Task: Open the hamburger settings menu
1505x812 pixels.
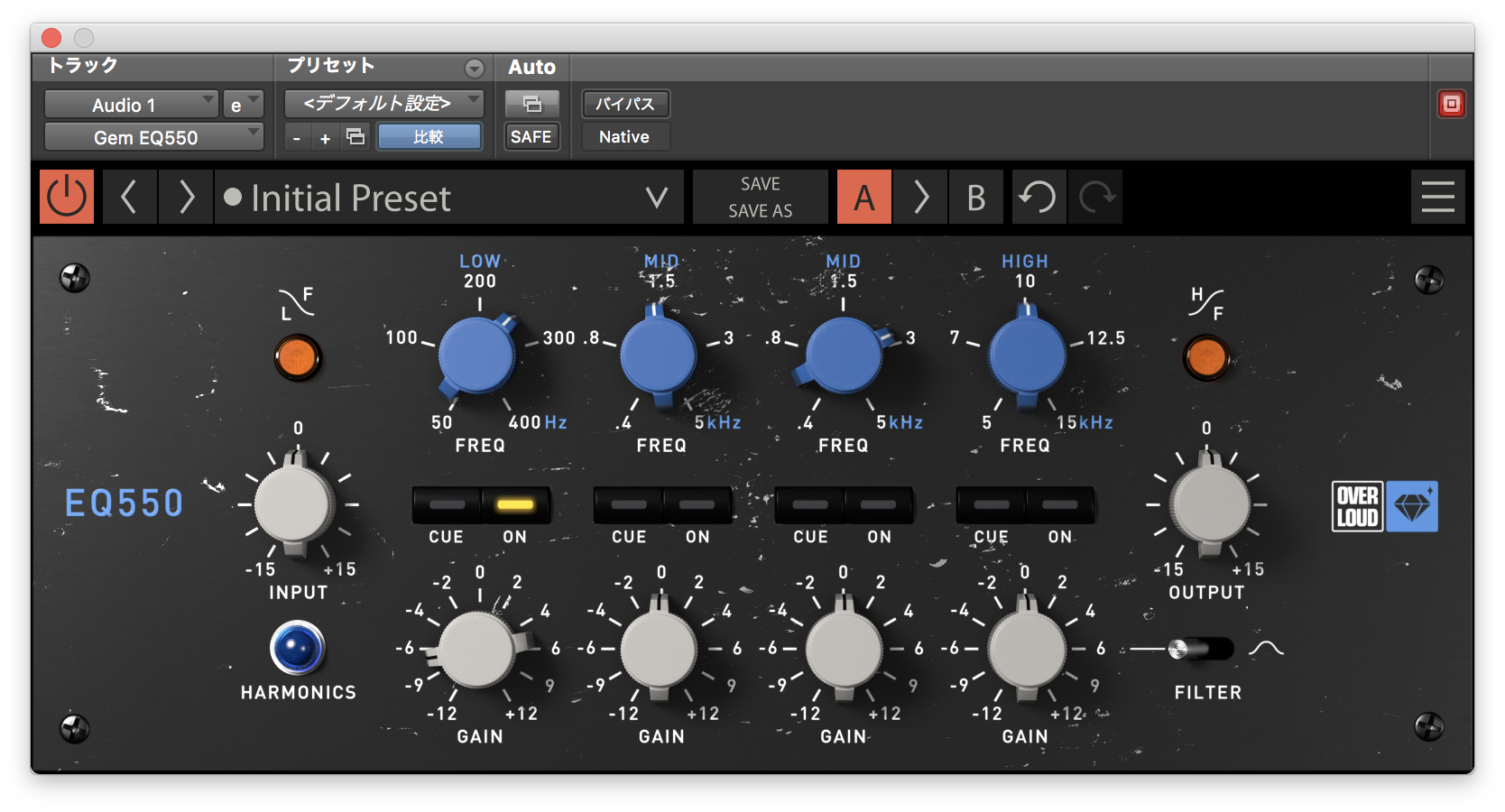Action: (x=1438, y=197)
